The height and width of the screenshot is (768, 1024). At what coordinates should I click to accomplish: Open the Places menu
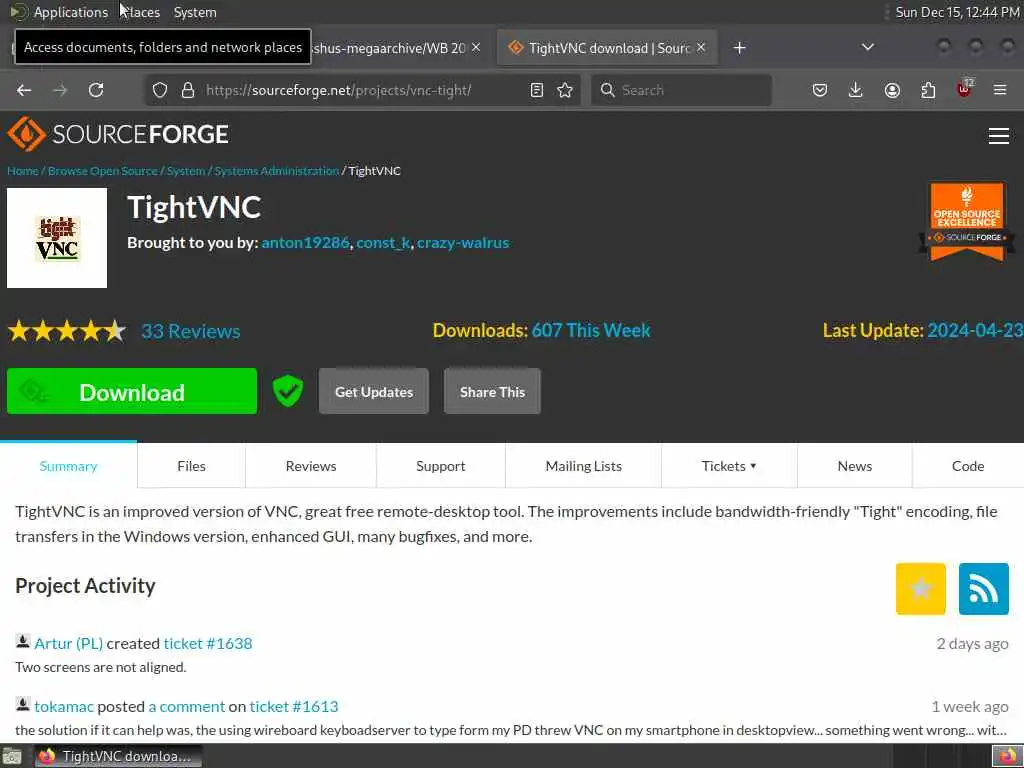click(x=140, y=12)
